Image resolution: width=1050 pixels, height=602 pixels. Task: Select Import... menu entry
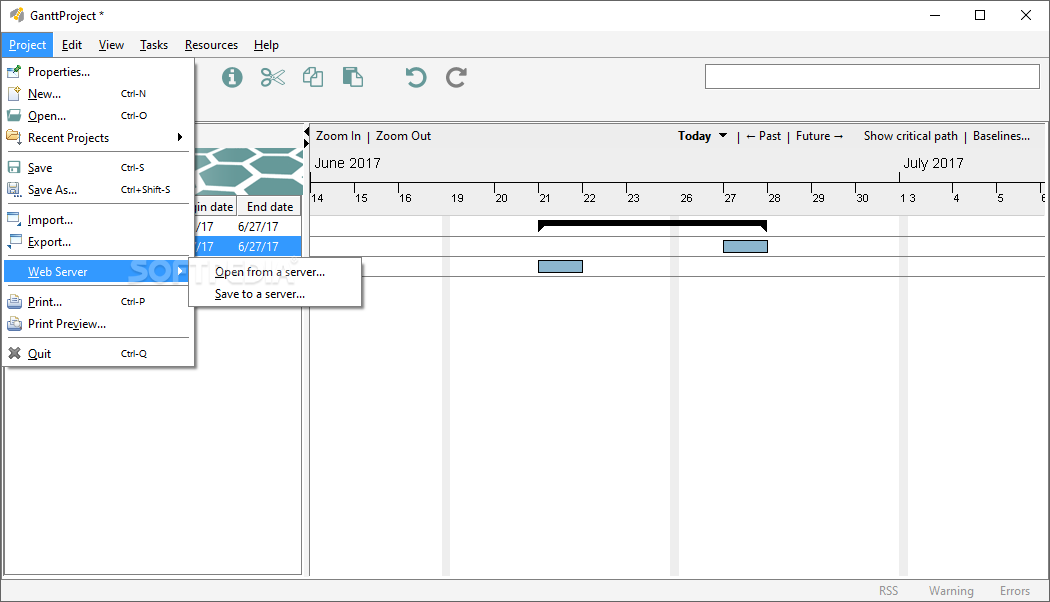click(98, 220)
